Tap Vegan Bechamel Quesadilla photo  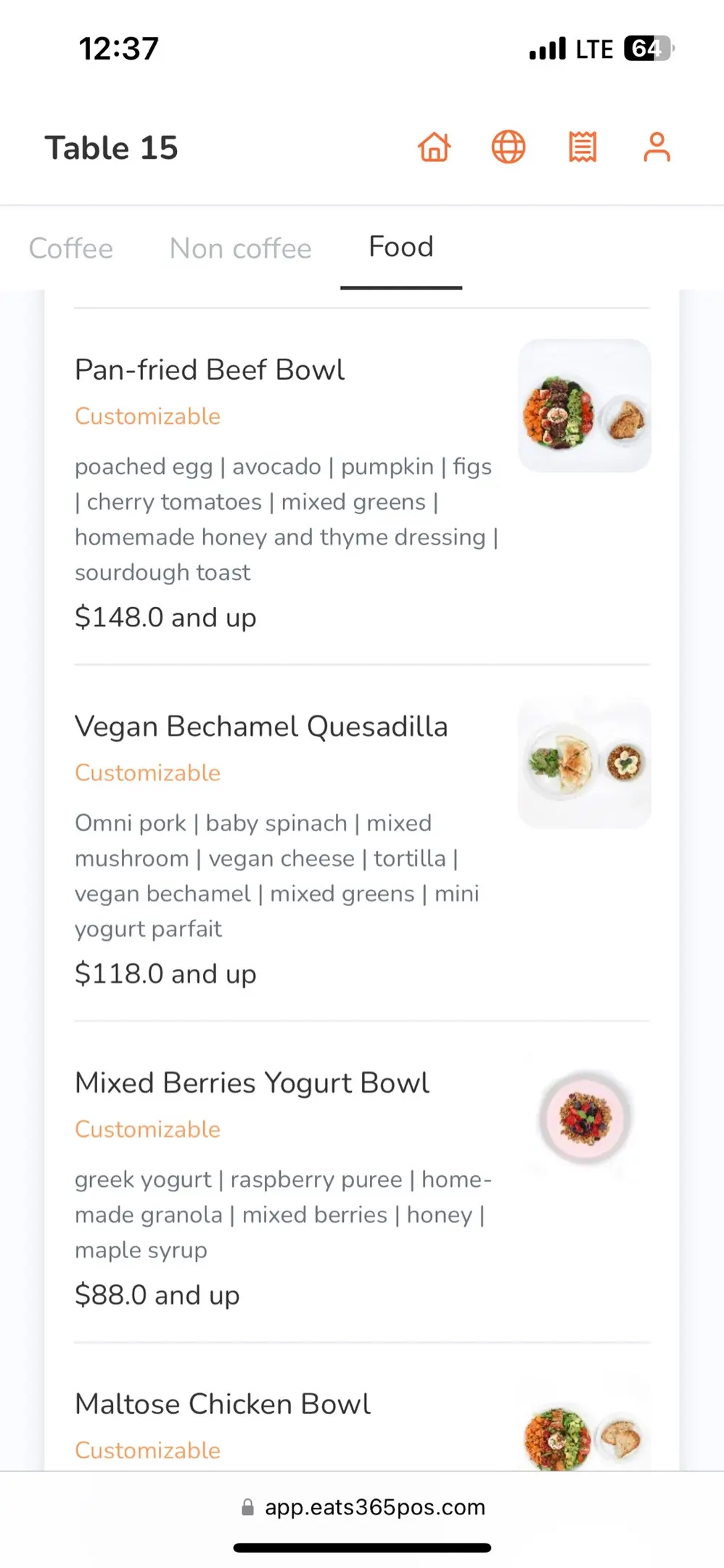tap(584, 763)
